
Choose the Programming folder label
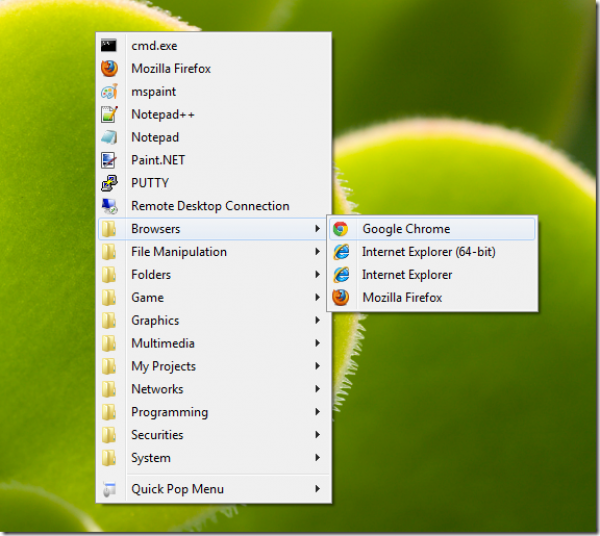click(x=170, y=413)
